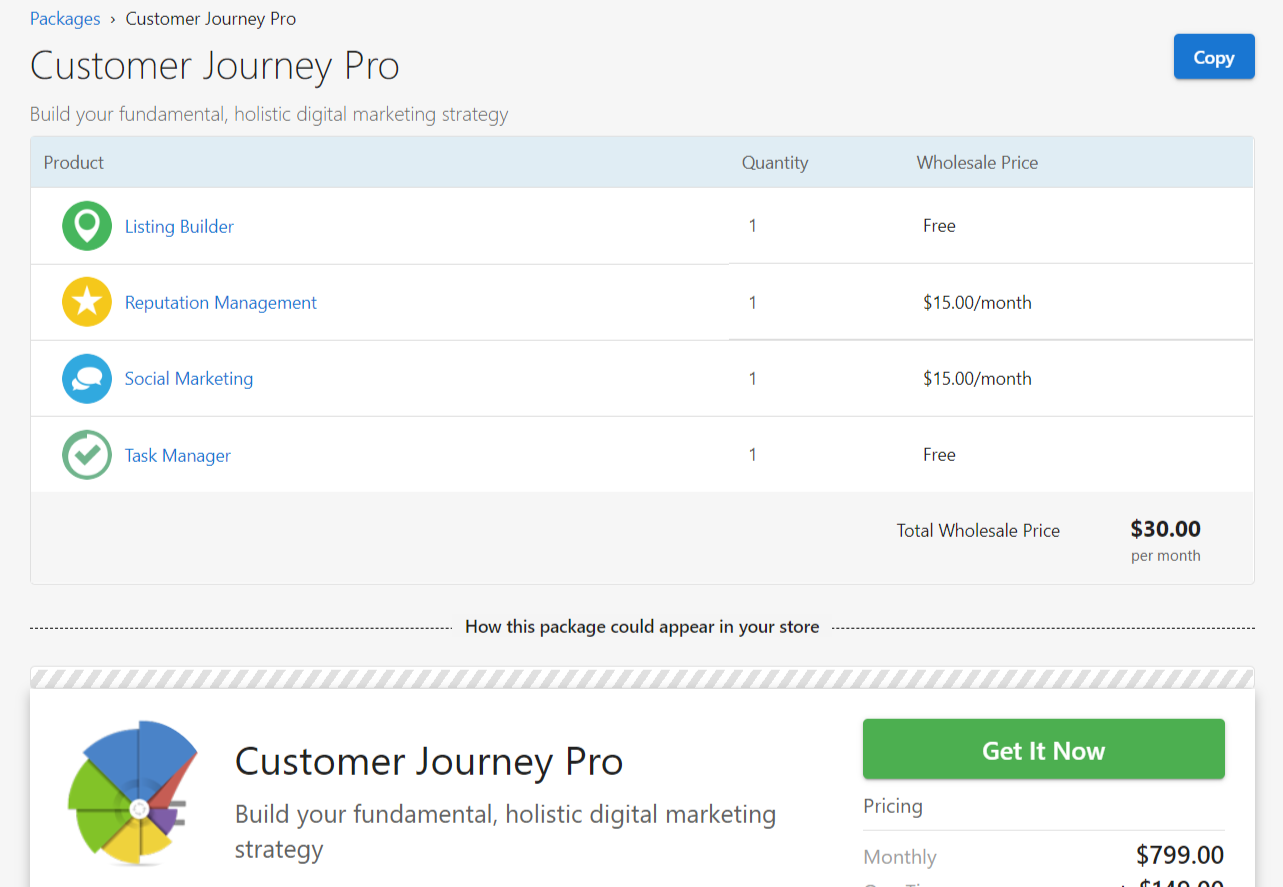Open the Packages breadcrumb link

65,18
